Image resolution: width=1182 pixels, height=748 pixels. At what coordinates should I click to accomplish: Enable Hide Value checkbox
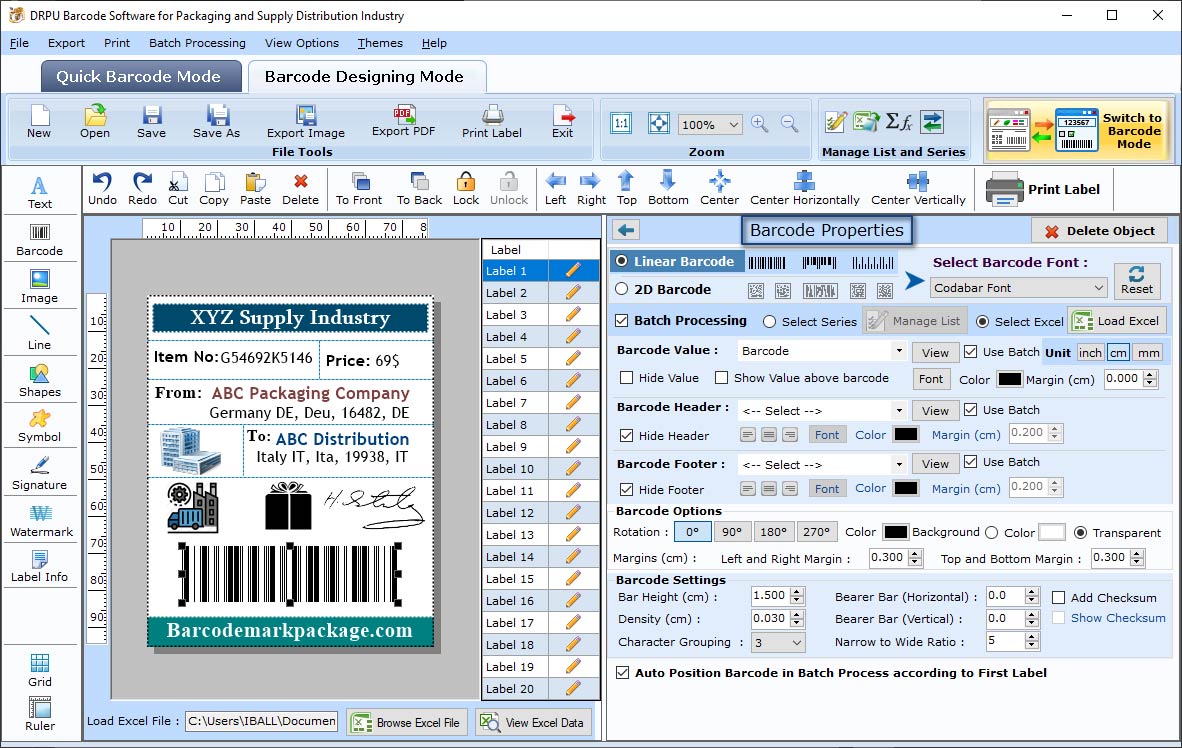626,378
